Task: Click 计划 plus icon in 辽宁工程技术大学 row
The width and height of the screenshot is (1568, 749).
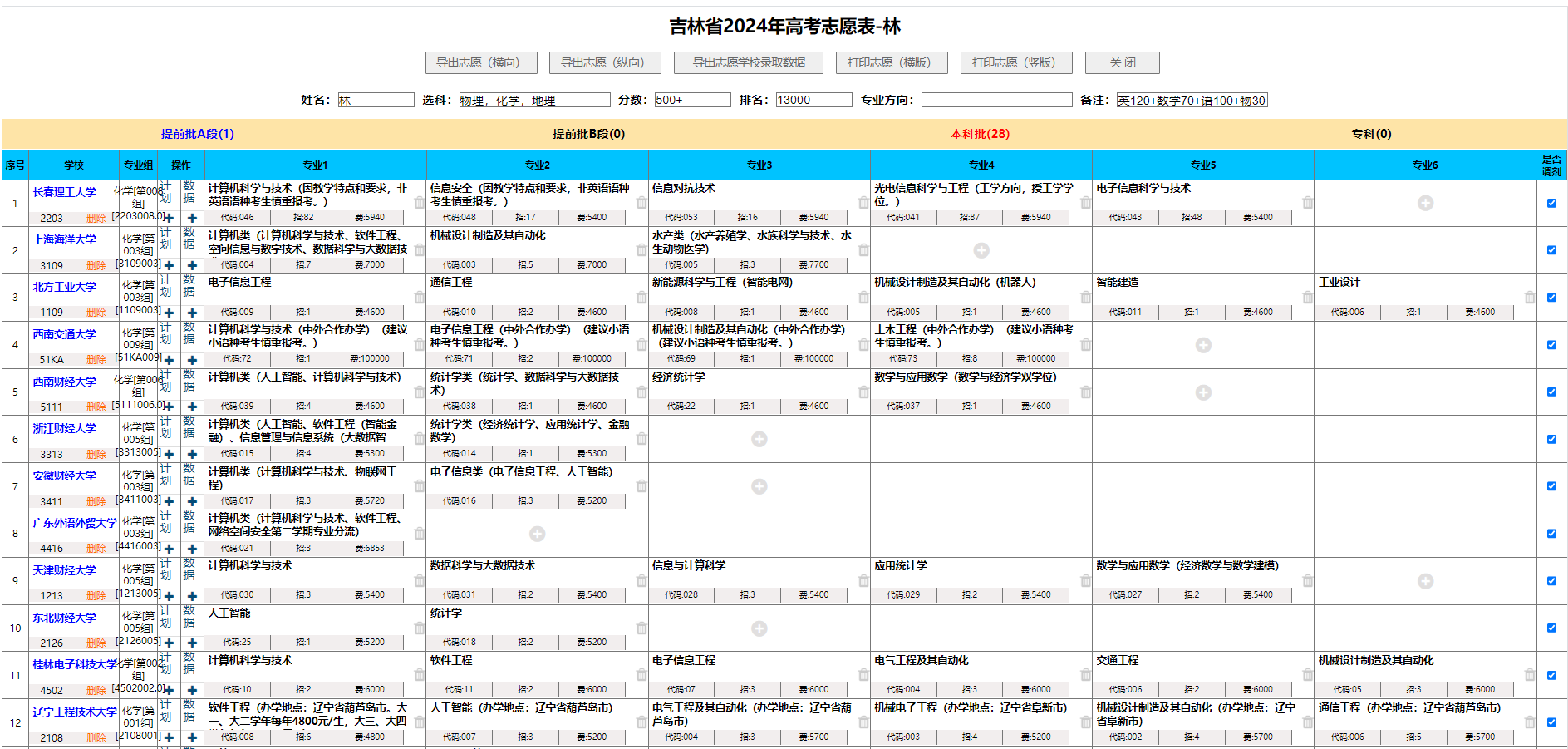Action: tap(169, 737)
